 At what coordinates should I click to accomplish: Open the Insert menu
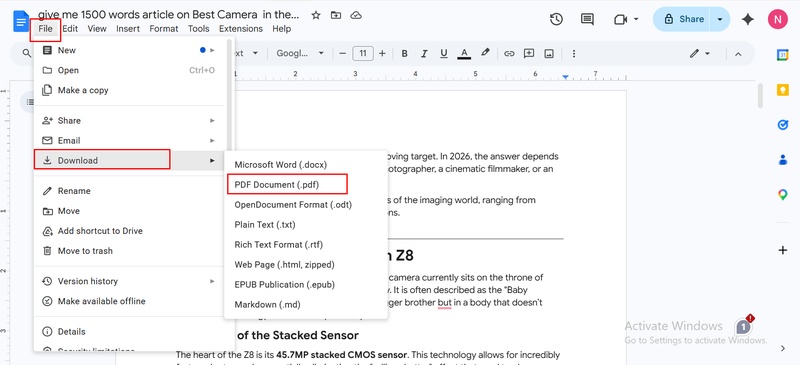pyautogui.click(x=128, y=29)
